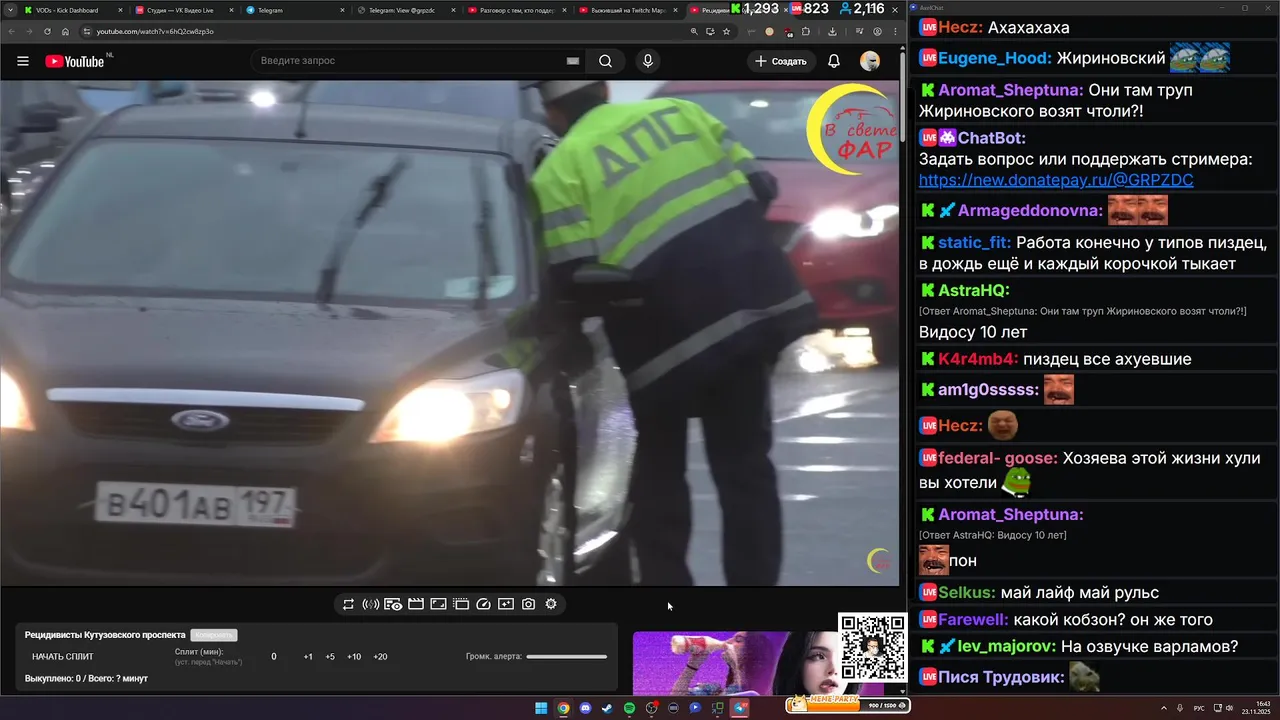Click the QR code image
Viewport: 1280px width, 720px height.
click(x=873, y=648)
